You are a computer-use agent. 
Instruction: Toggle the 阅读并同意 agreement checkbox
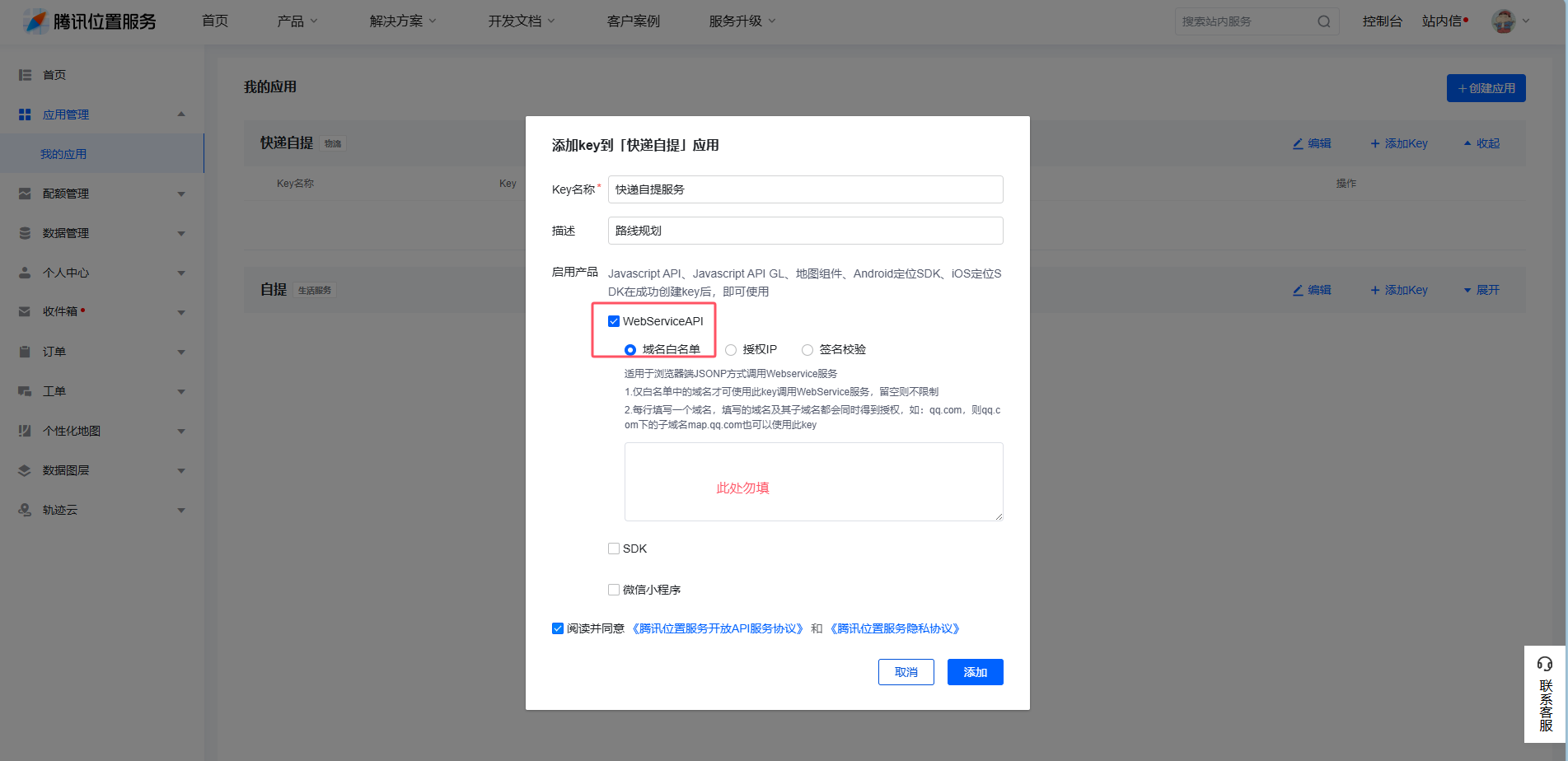click(558, 628)
